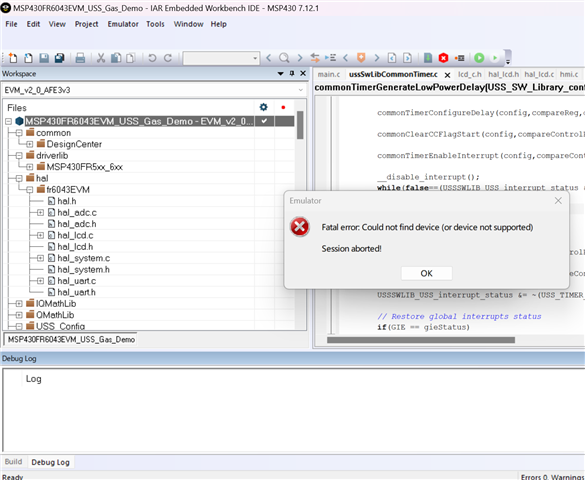
Task: Find previous occurrence arrow left of magnifier
Action: (x=269, y=58)
